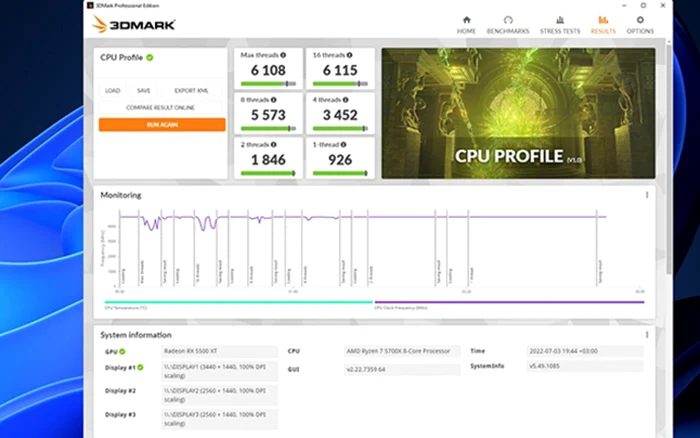This screenshot has width=700, height=438.
Task: Click Compare Result Online
Action: 160,108
